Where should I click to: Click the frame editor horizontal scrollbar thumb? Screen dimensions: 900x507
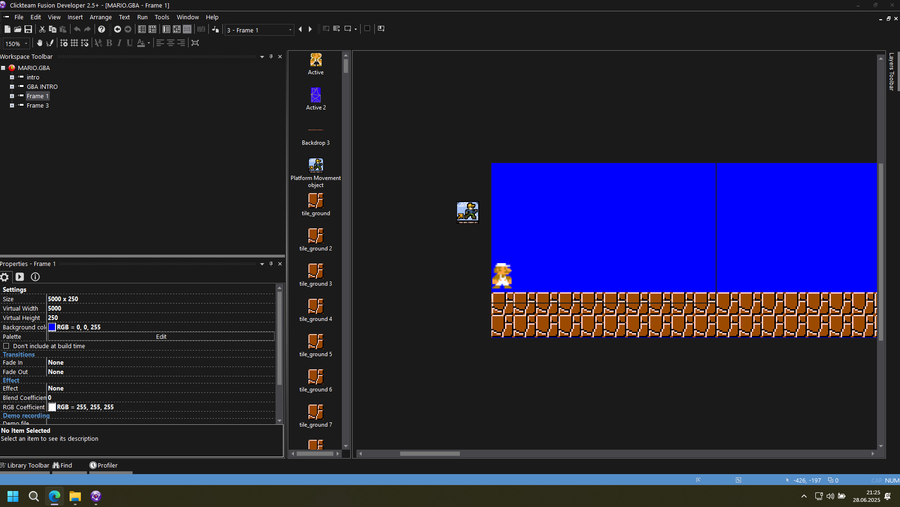click(x=430, y=454)
